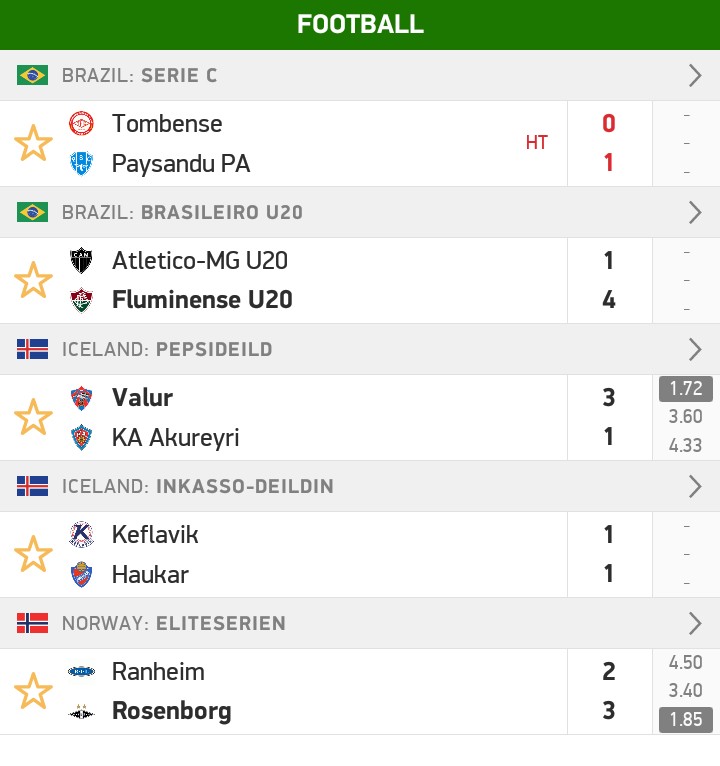The width and height of the screenshot is (720, 766).
Task: Open Brasileiro U20 league via its arrow
Action: (695, 213)
